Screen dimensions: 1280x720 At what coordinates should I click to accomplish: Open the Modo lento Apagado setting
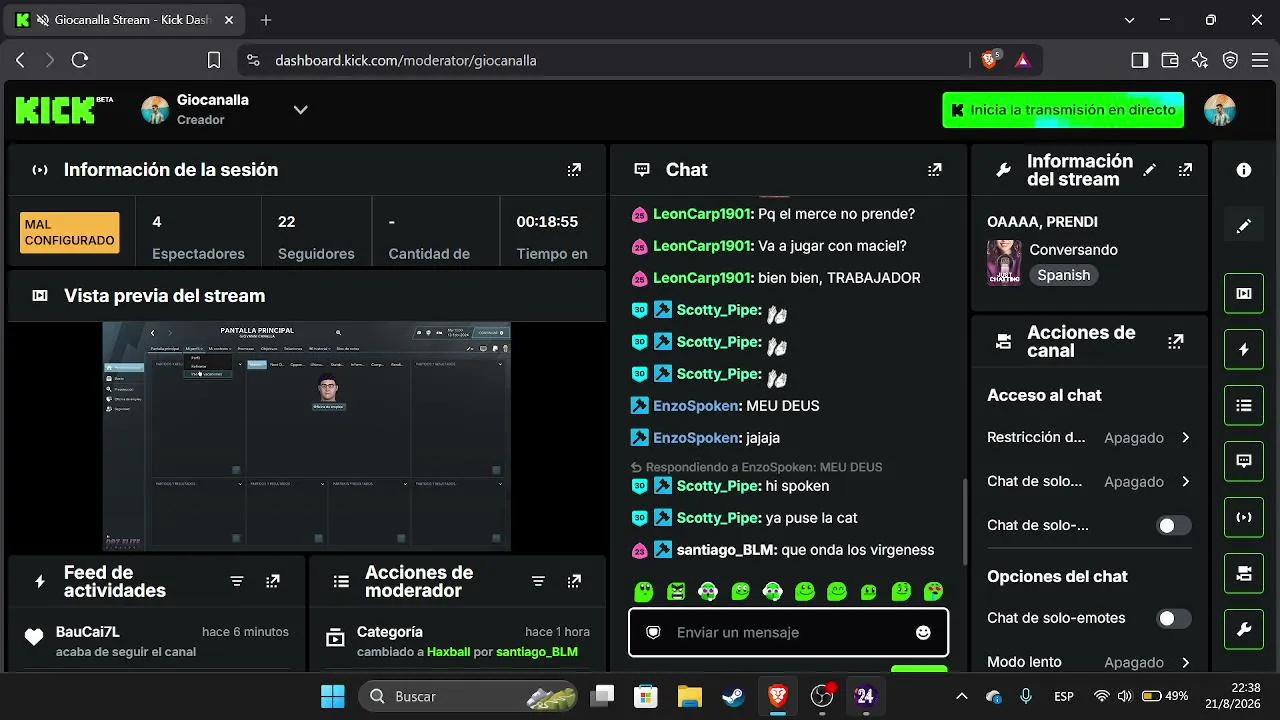[x=1089, y=662]
